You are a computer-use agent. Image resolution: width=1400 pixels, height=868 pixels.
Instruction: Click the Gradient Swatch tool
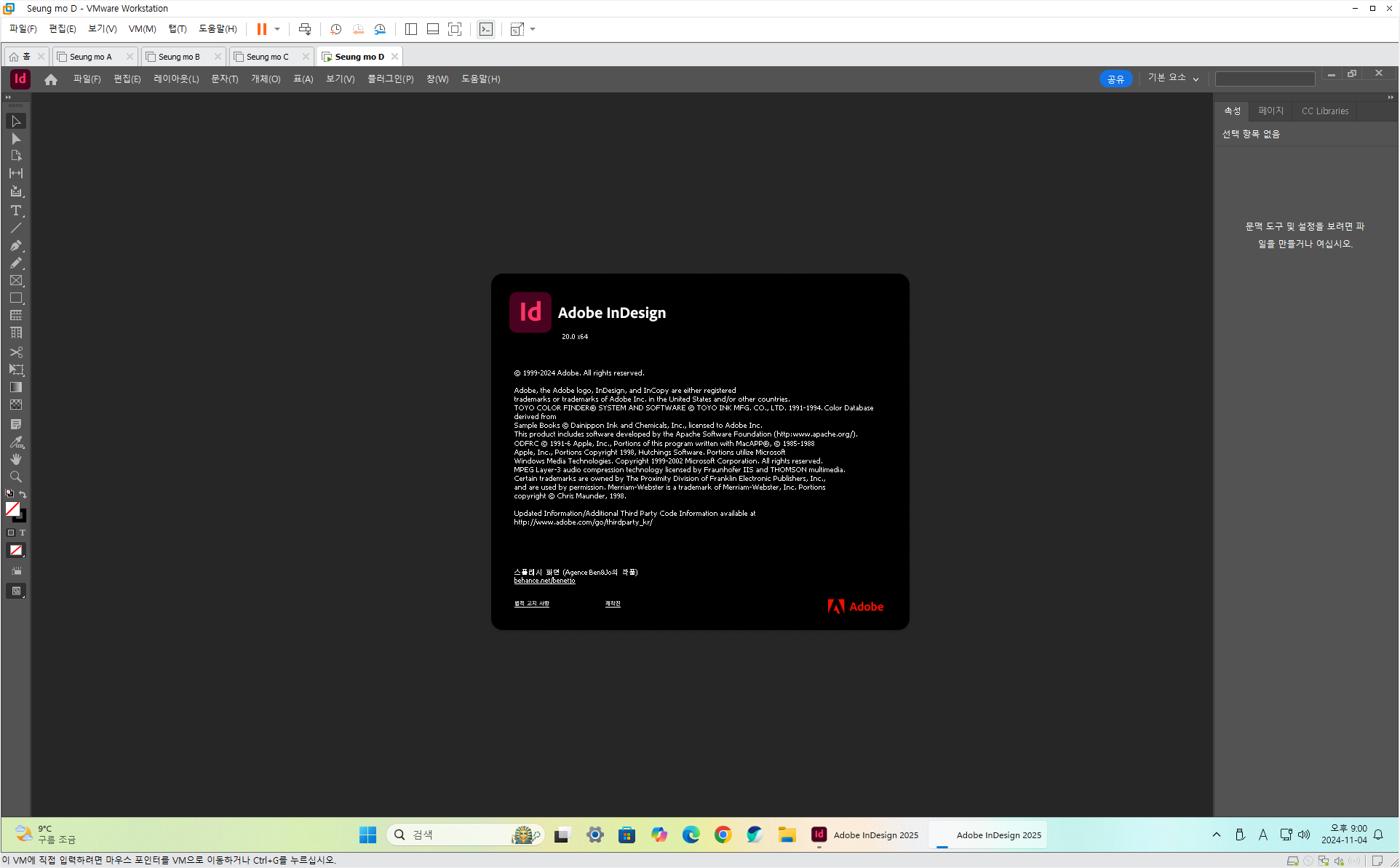[15, 388]
